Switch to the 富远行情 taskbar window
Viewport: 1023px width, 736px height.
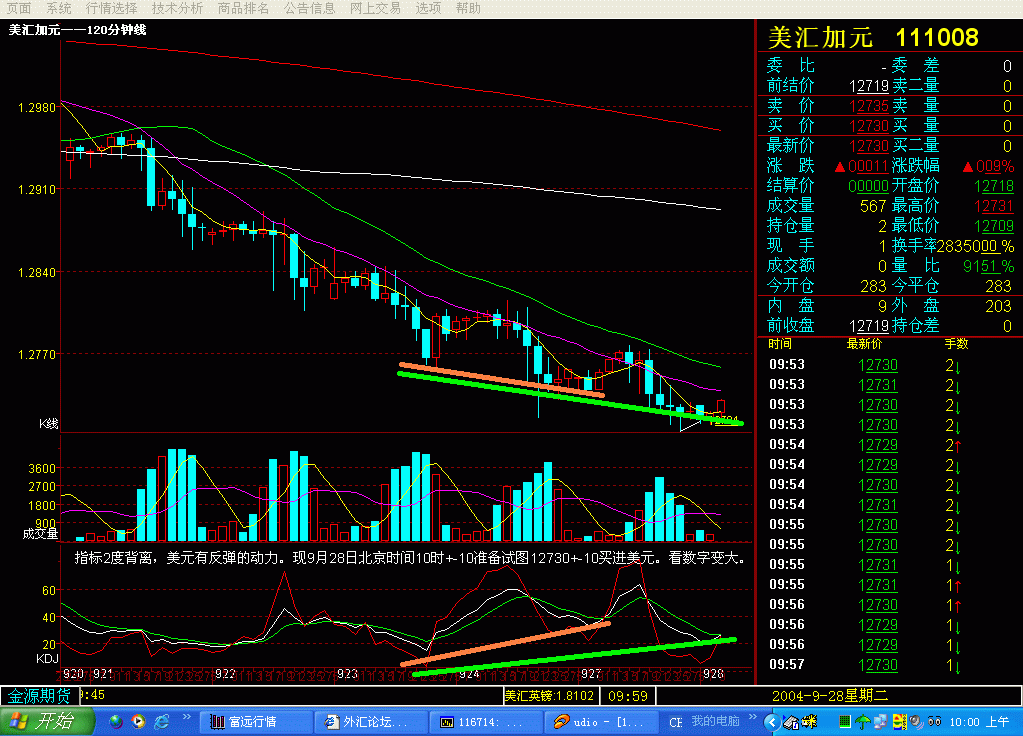tap(256, 722)
